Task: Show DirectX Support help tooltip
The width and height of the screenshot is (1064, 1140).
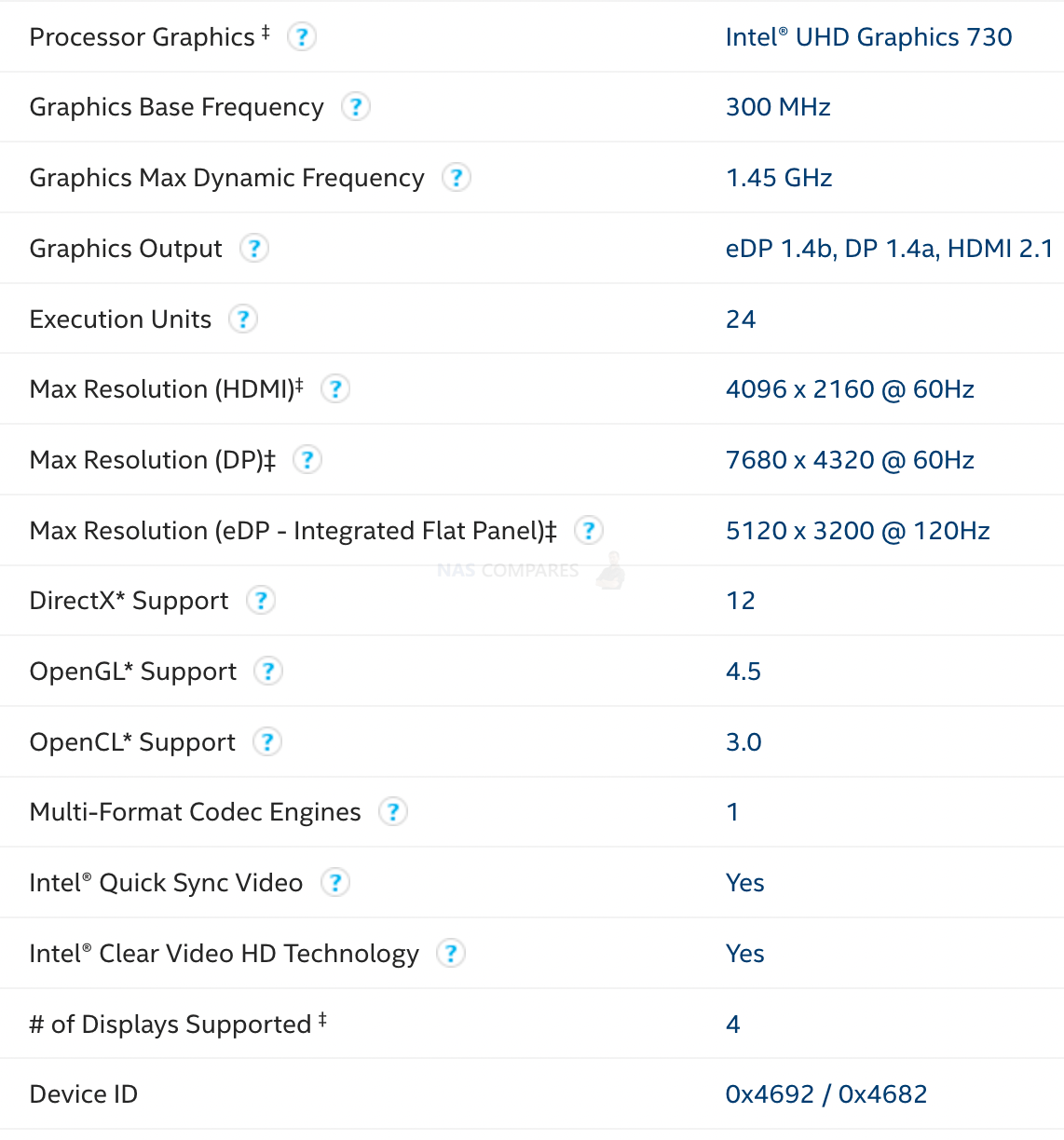Action: (x=261, y=601)
